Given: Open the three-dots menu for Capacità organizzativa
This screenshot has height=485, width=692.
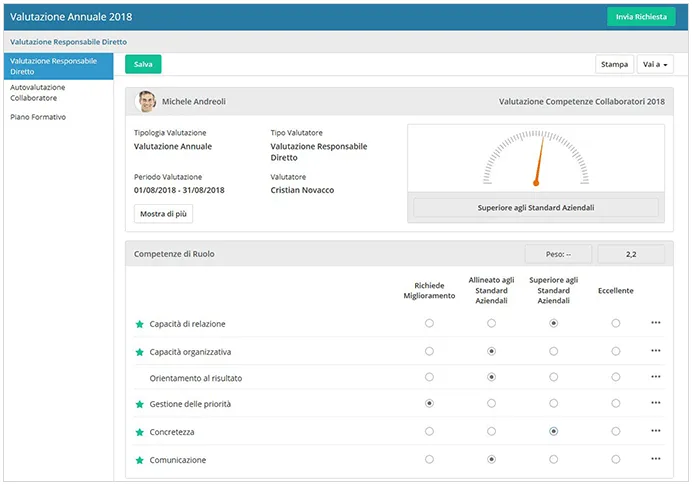Looking at the screenshot, I should pyautogui.click(x=656, y=351).
